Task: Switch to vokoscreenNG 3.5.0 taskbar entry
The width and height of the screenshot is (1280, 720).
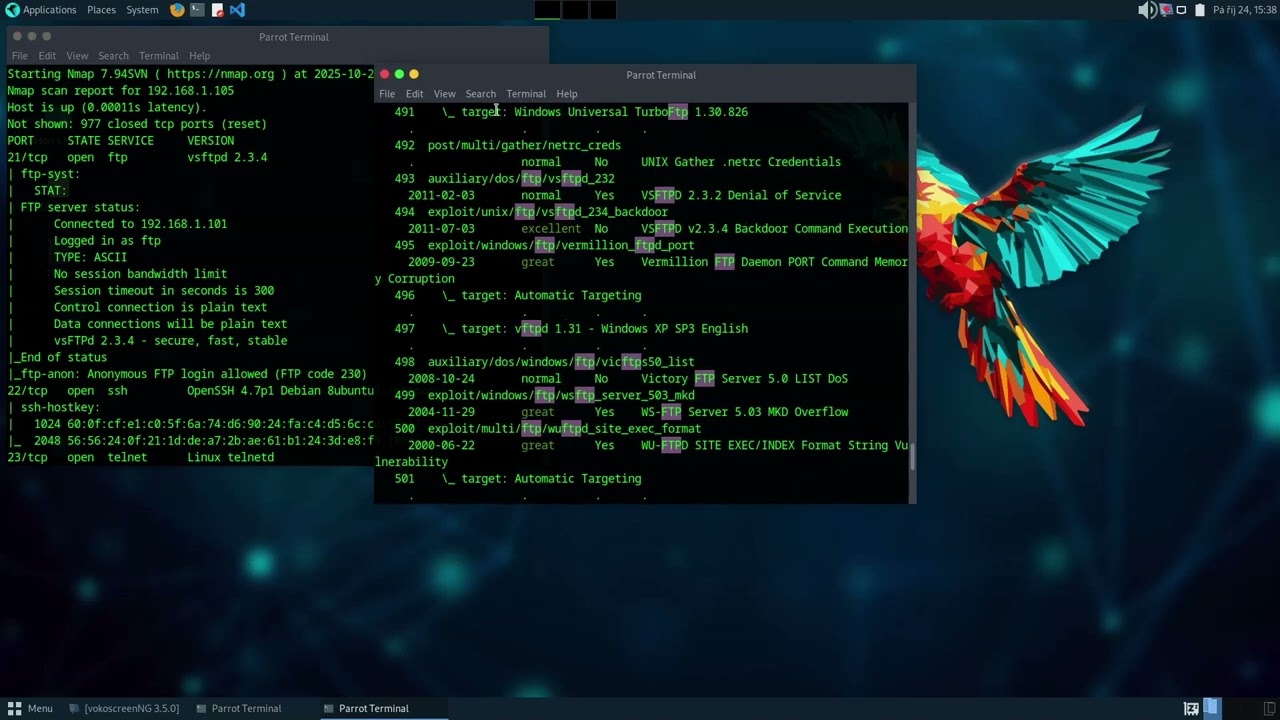Action: 125,708
